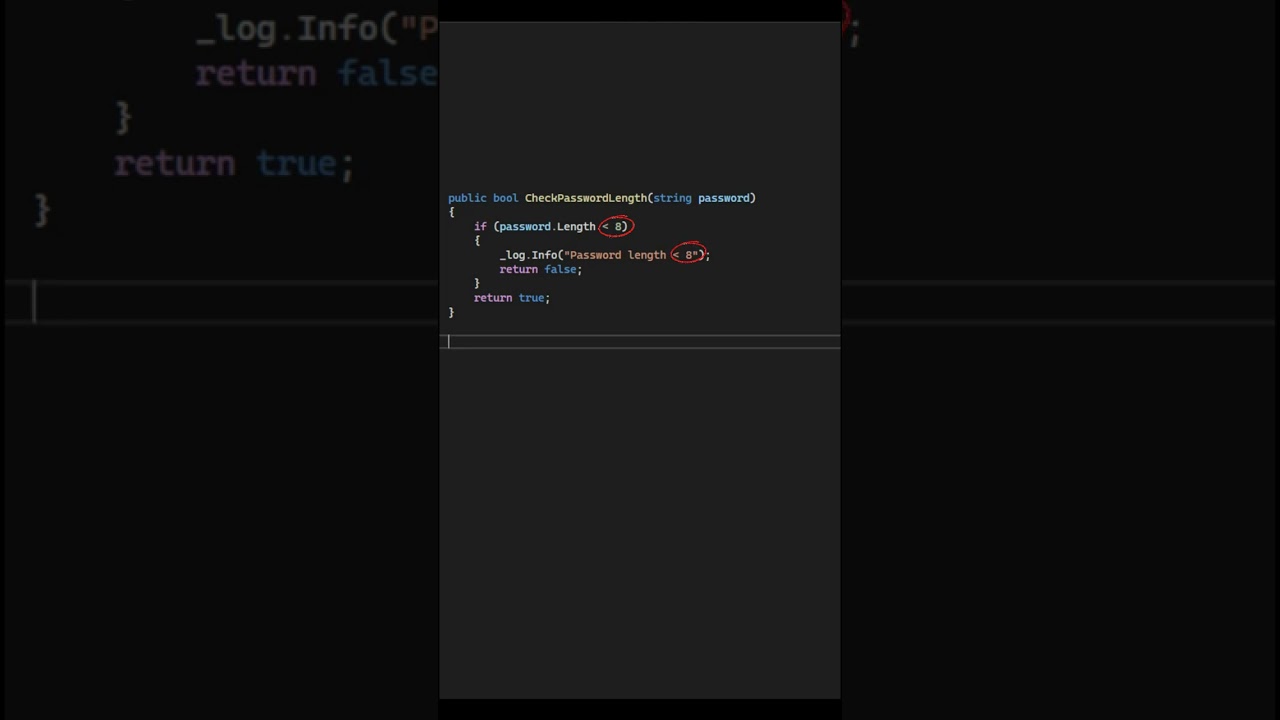Click the 'false' literal
This screenshot has width=1280, height=720.
[x=560, y=269]
